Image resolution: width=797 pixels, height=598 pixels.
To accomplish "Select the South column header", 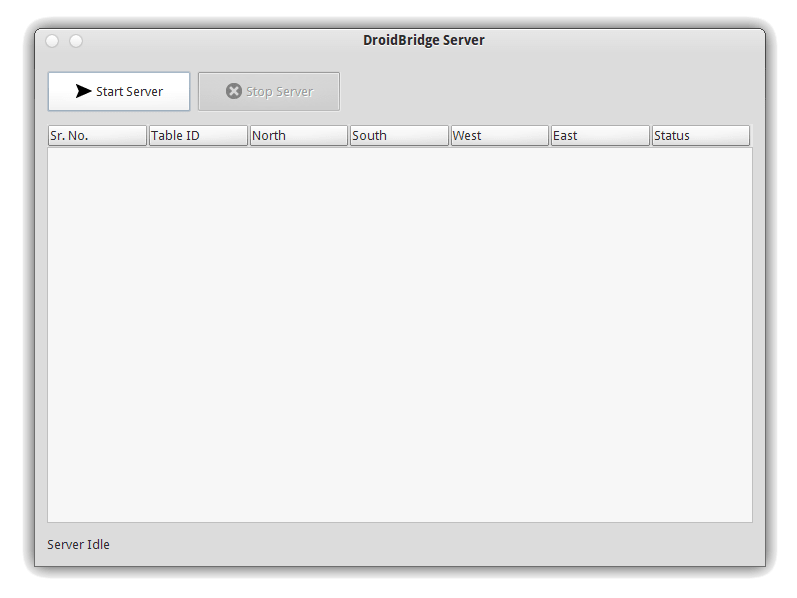I will 400,136.
